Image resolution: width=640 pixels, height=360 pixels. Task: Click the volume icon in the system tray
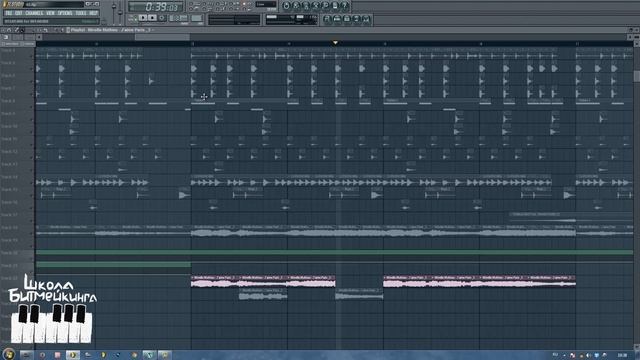click(x=588, y=356)
